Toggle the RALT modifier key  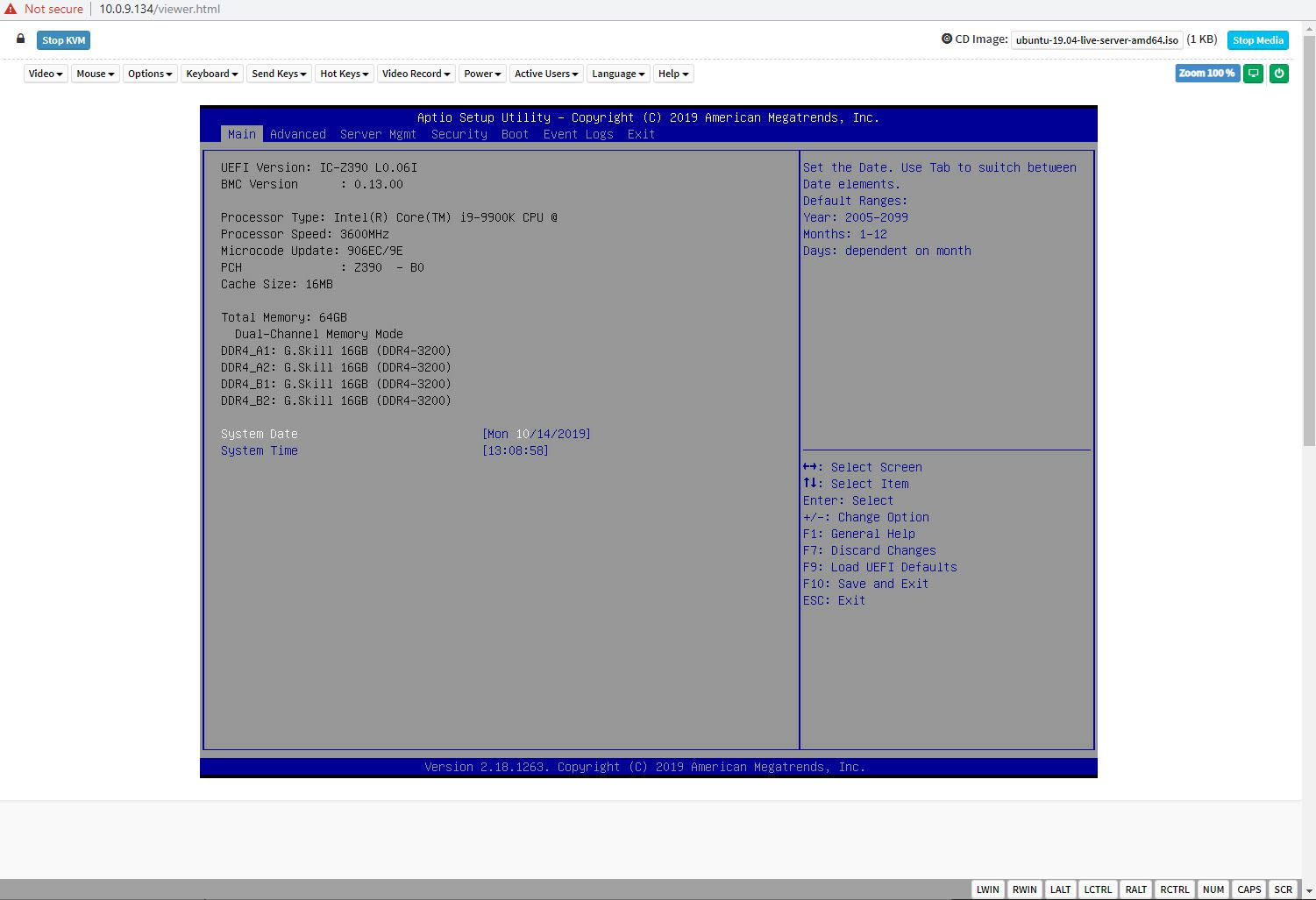coord(1136,889)
